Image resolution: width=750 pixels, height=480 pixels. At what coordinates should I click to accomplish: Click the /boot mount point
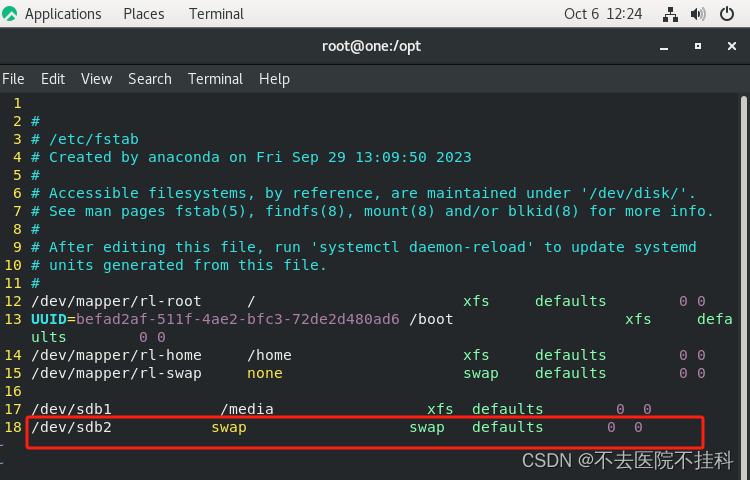[x=431, y=319]
